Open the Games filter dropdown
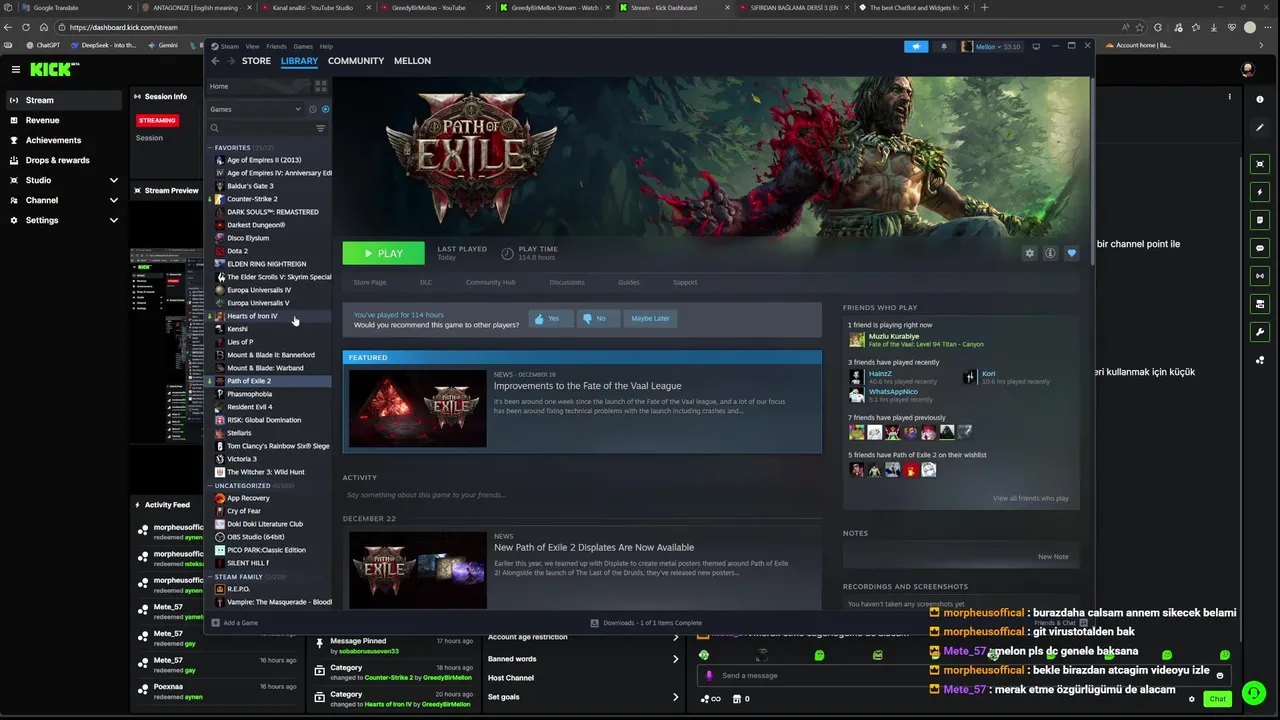Screen dimensions: 1280x720 tap(255, 109)
